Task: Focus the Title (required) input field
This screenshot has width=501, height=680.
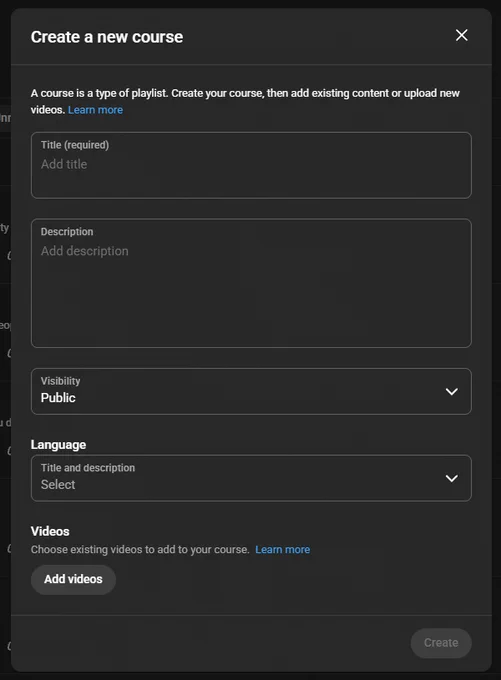Action: (x=251, y=165)
